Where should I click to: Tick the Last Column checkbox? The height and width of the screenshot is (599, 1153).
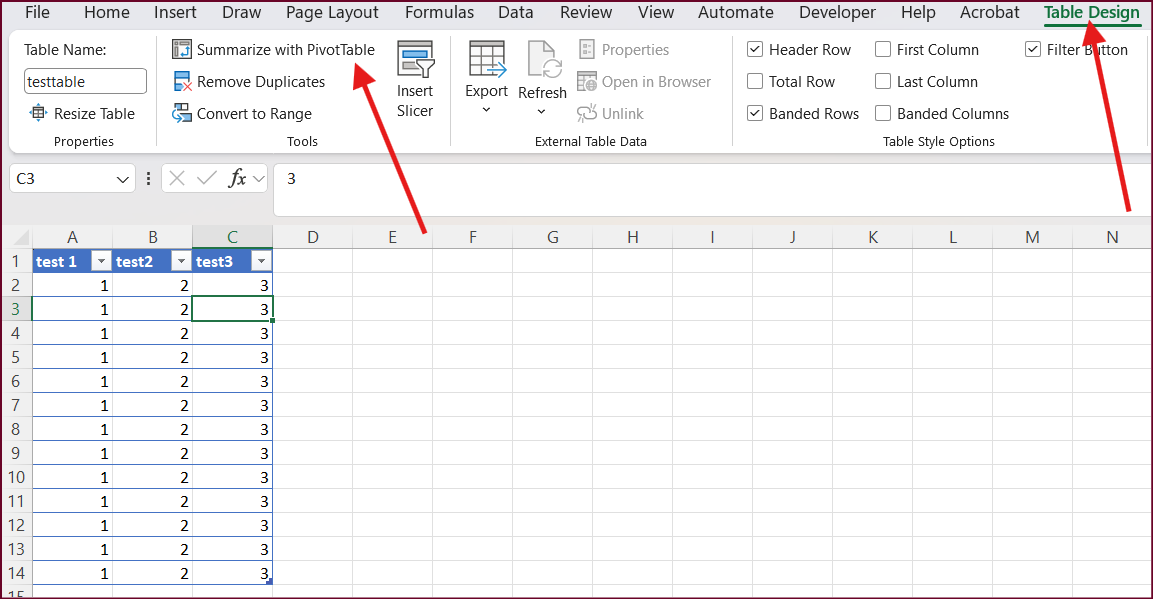point(883,82)
